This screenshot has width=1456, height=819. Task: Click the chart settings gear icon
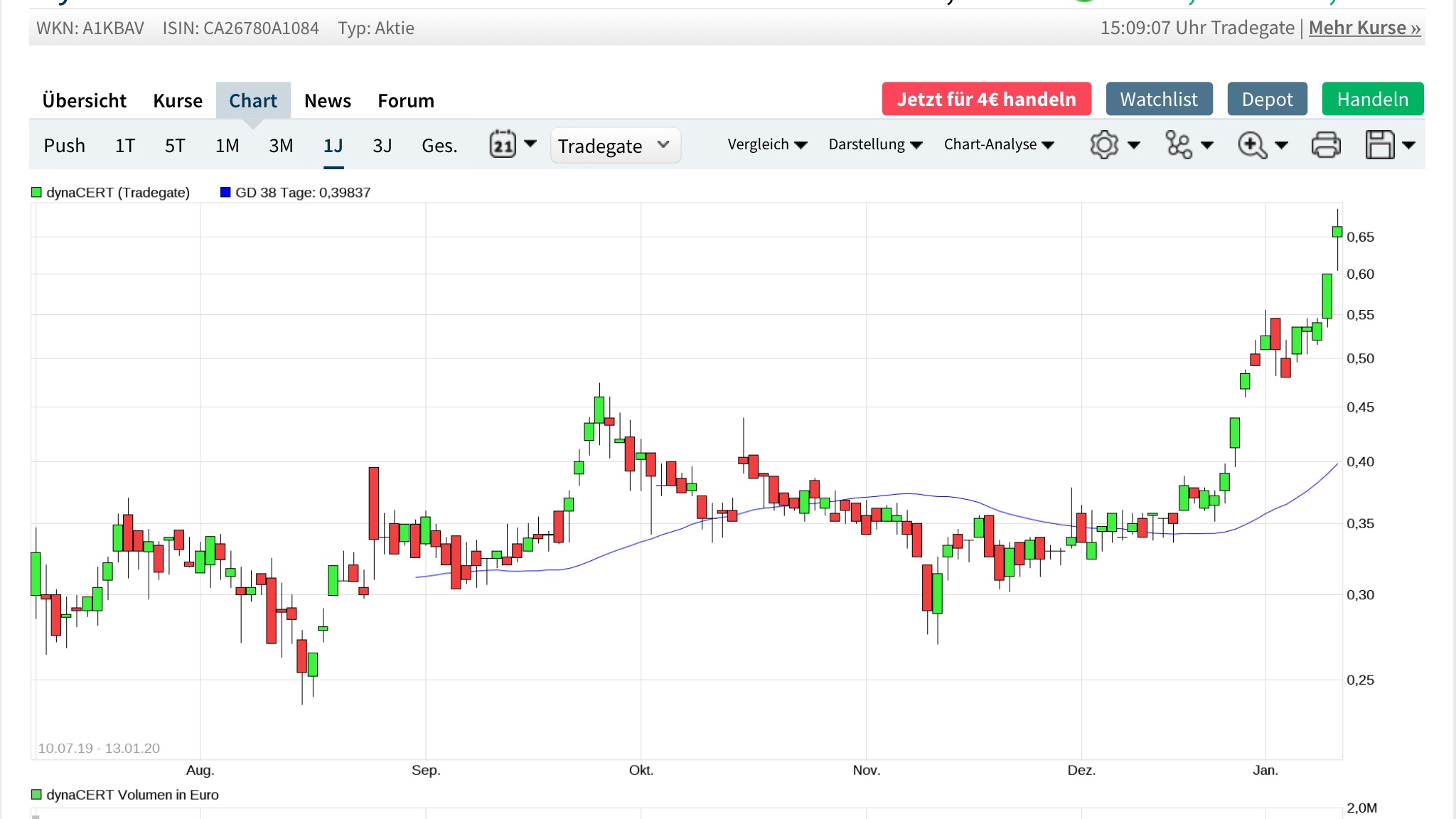tap(1104, 145)
